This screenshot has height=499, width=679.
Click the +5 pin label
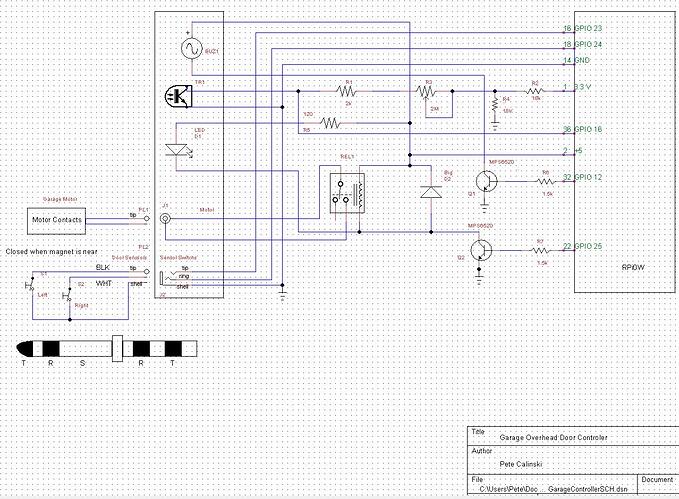click(579, 151)
